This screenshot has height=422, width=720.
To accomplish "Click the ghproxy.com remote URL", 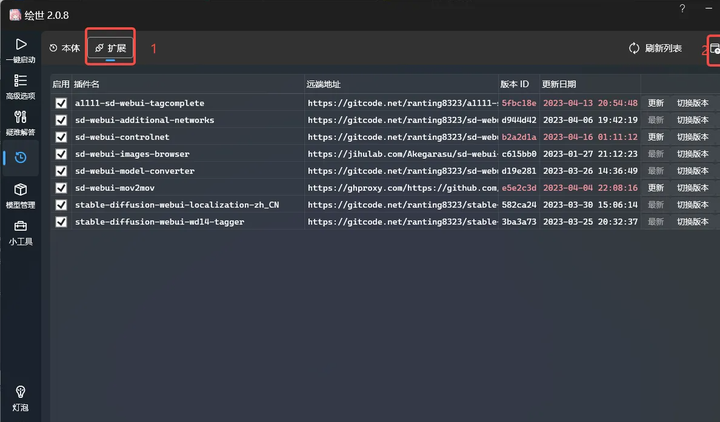I will (402, 188).
